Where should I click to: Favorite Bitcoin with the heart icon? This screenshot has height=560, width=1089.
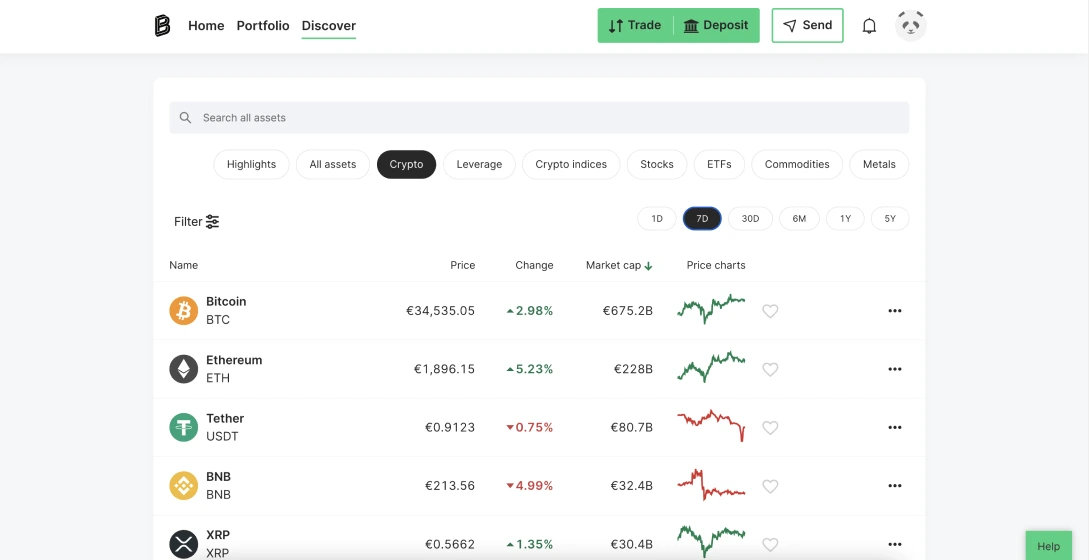[x=770, y=311]
